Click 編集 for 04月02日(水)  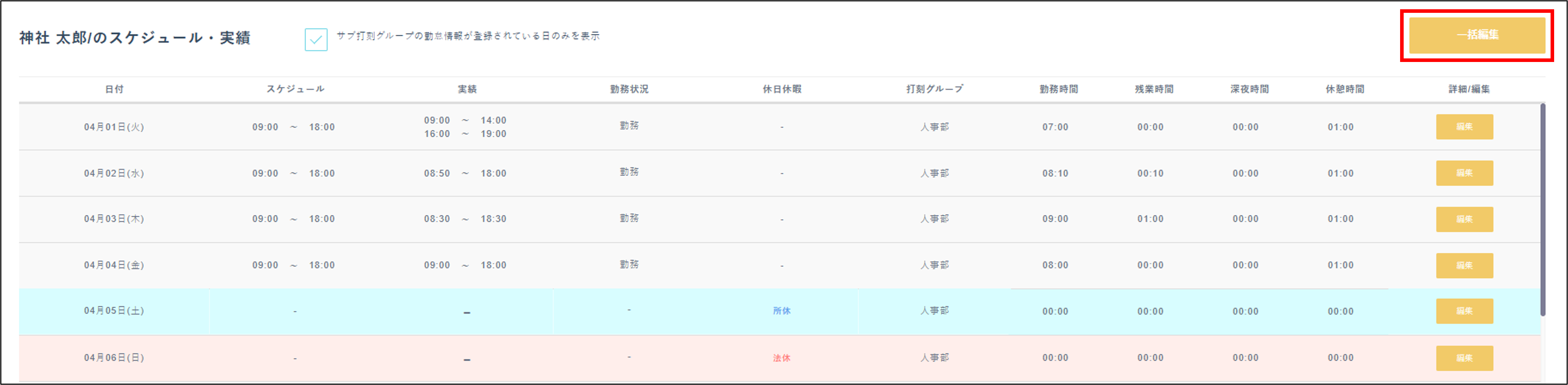(1464, 172)
